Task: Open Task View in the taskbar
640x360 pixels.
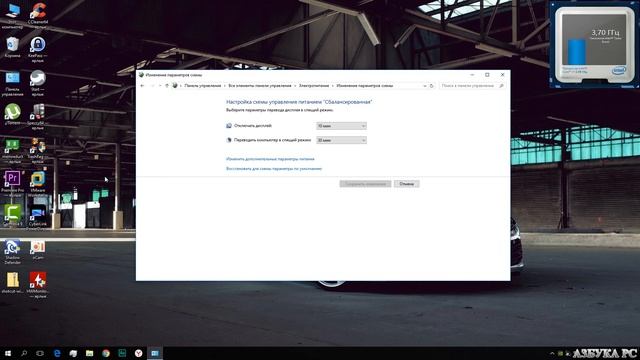Action: [x=40, y=353]
